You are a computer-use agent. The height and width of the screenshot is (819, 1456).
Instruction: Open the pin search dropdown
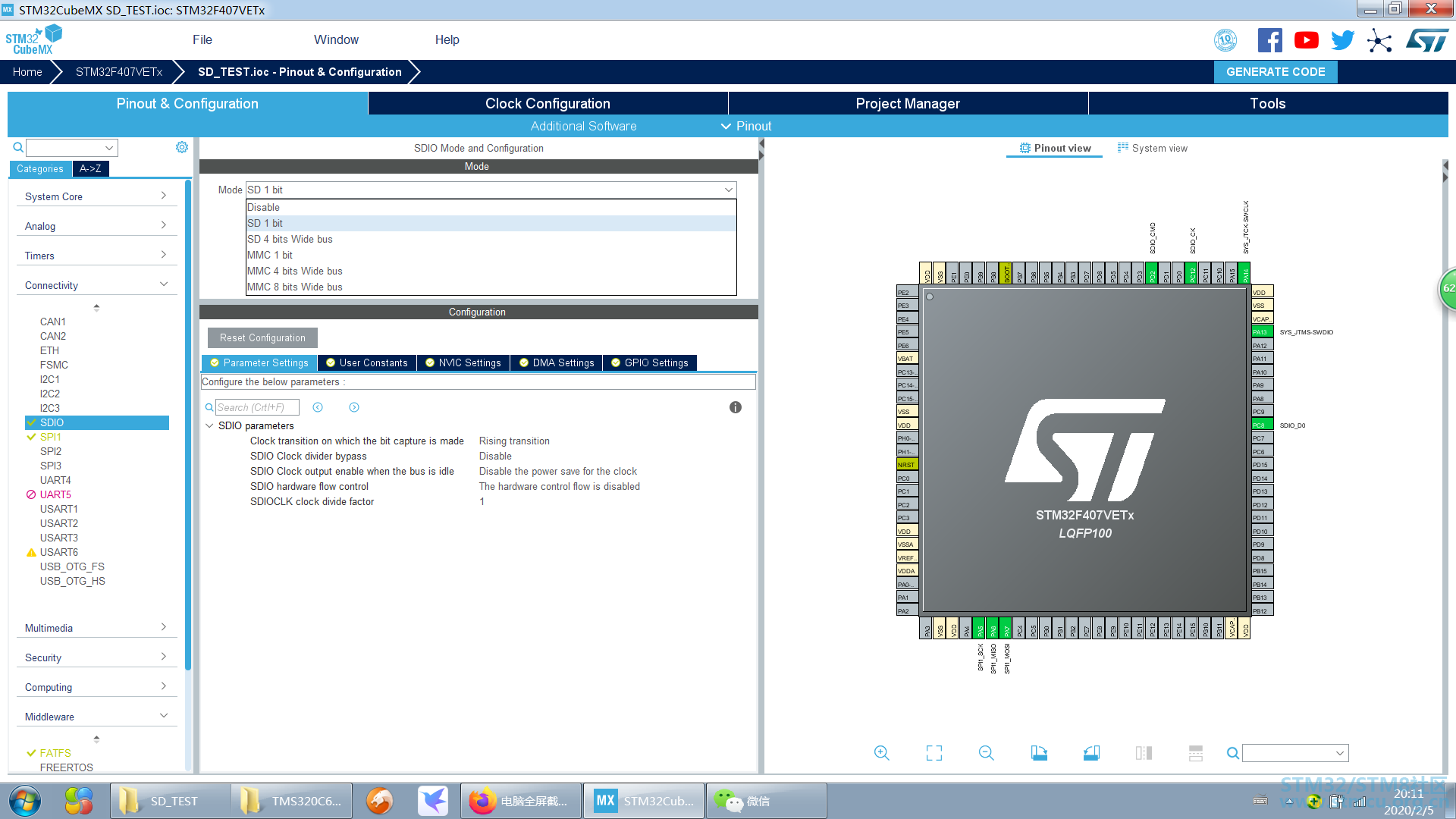click(x=1340, y=753)
